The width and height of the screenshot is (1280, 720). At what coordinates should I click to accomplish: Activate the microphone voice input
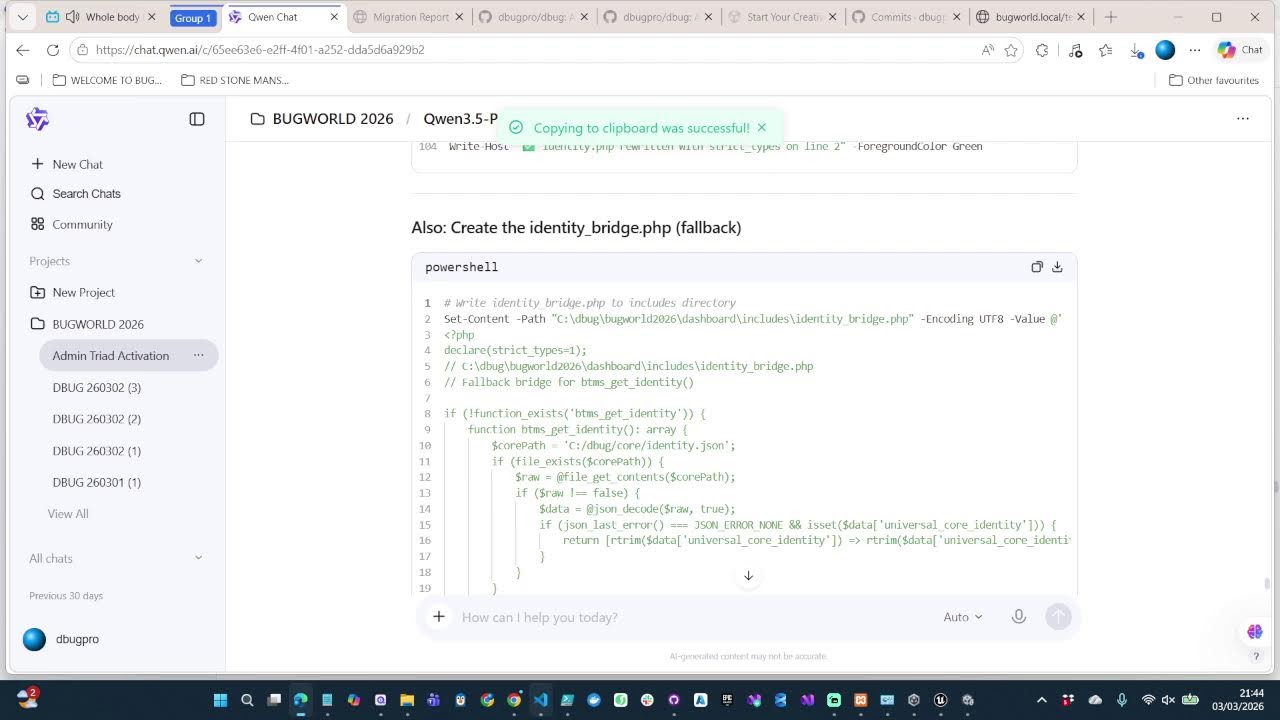(1018, 617)
